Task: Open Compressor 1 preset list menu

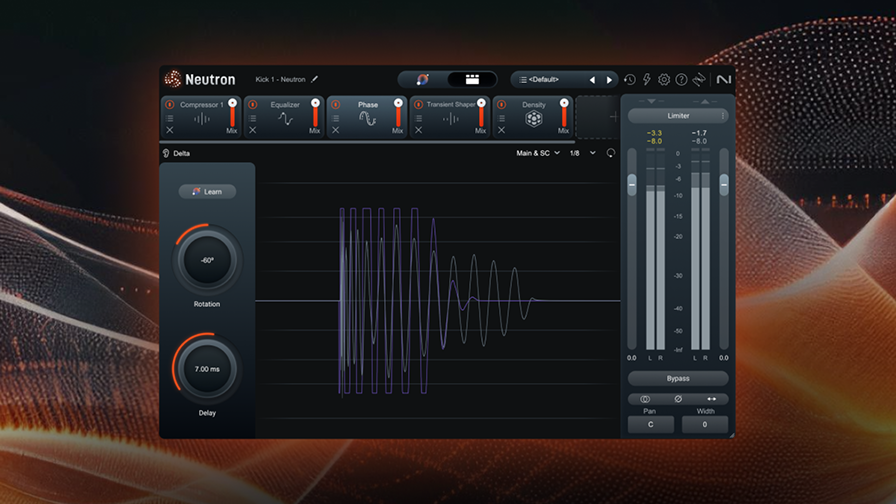Action: point(170,118)
